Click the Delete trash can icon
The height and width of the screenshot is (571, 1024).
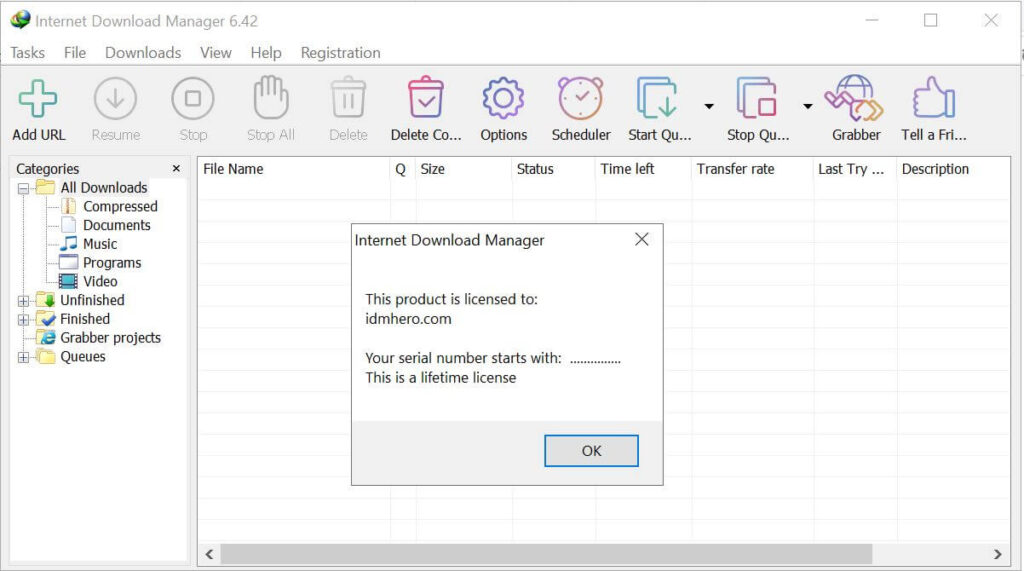pos(348,97)
